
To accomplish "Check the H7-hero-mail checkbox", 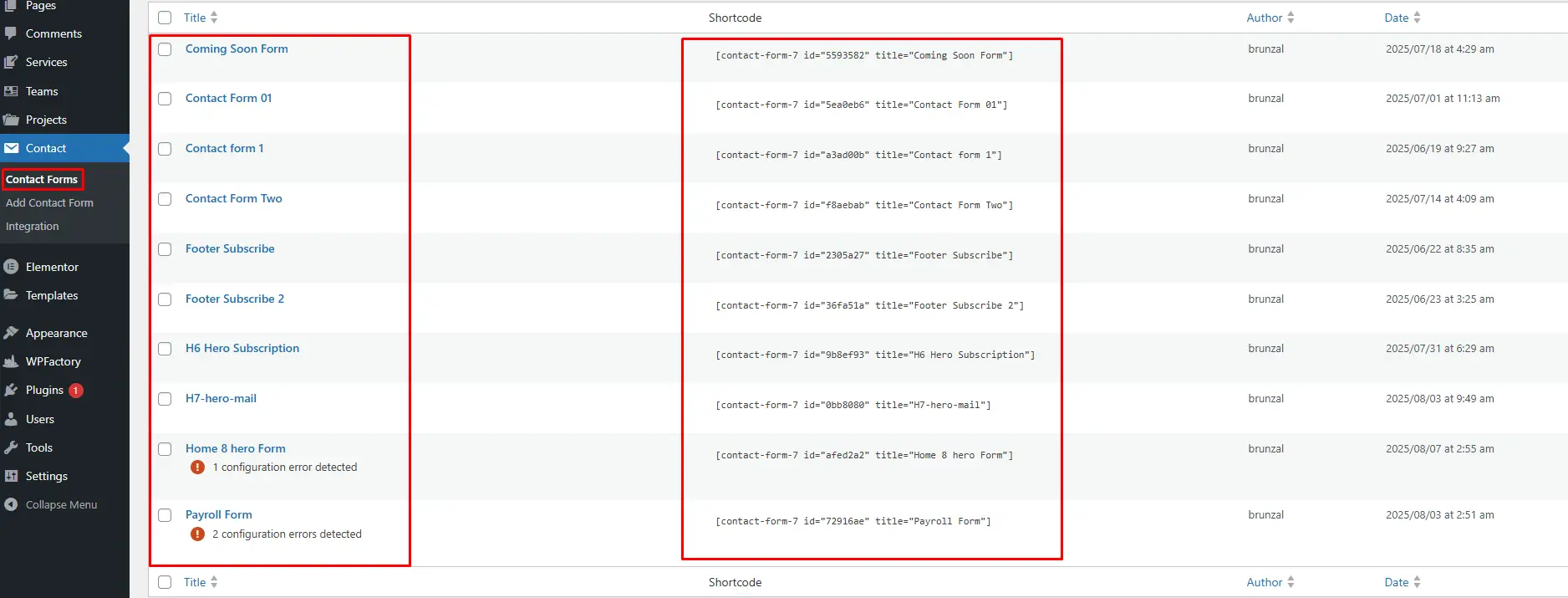I will tap(165, 399).
